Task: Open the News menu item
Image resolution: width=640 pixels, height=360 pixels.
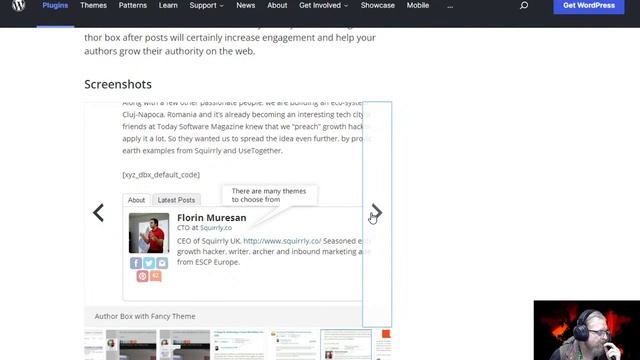Action: pos(246,5)
